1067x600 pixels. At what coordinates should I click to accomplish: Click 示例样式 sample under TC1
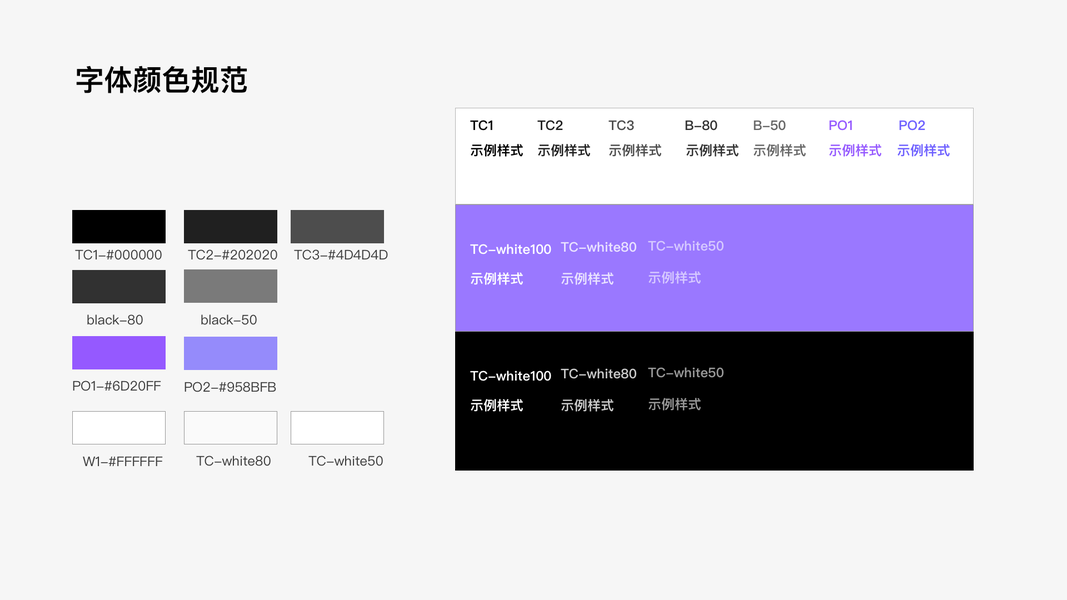[496, 150]
